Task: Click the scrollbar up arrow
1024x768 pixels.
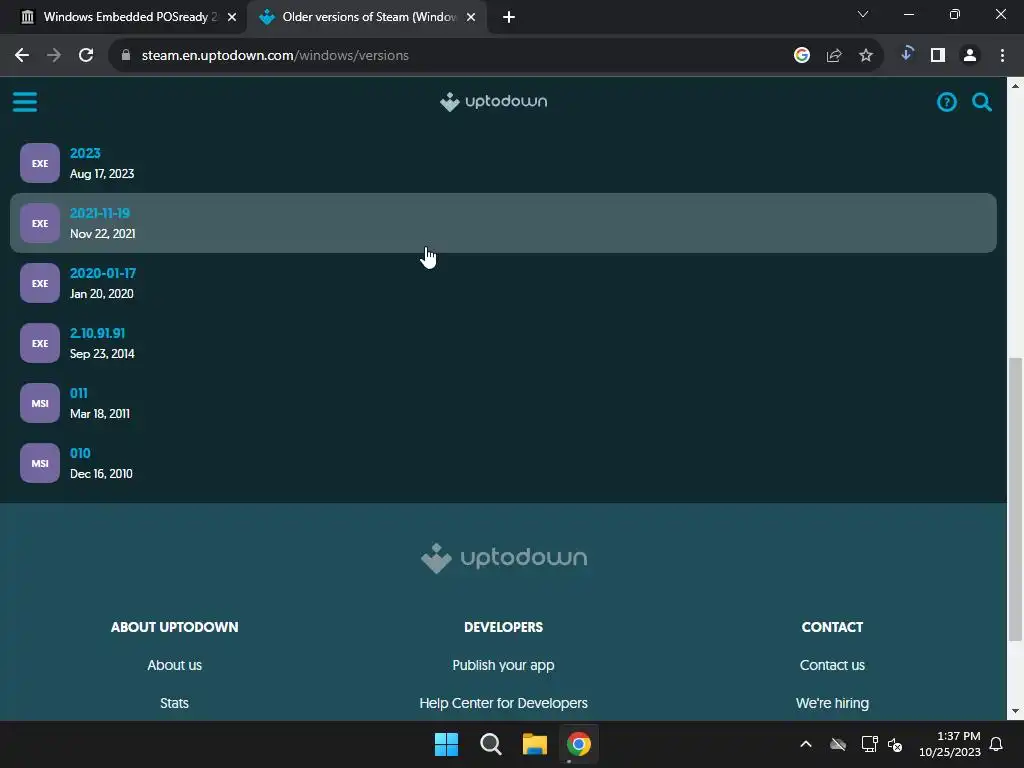Action: (x=1015, y=86)
